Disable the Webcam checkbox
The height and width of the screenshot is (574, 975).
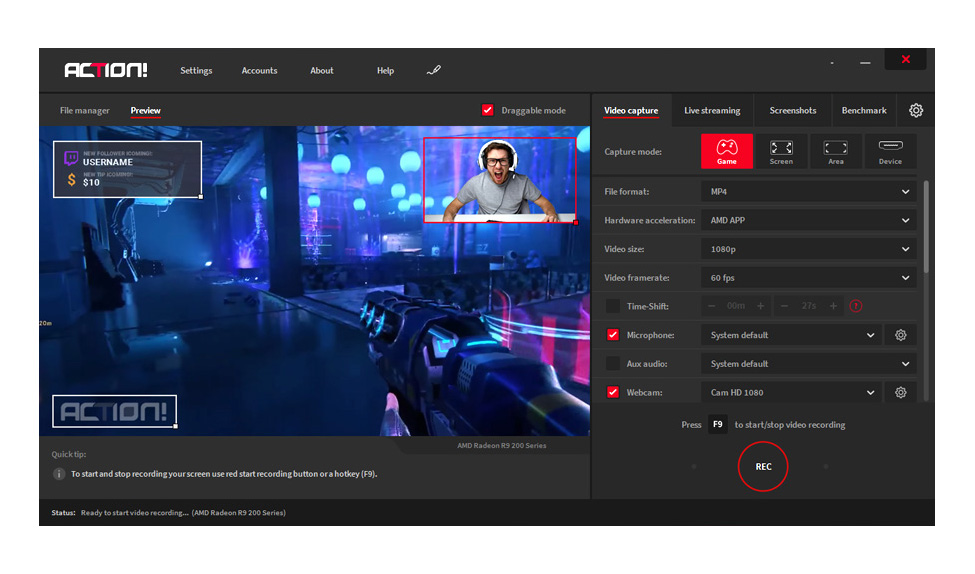(x=612, y=392)
